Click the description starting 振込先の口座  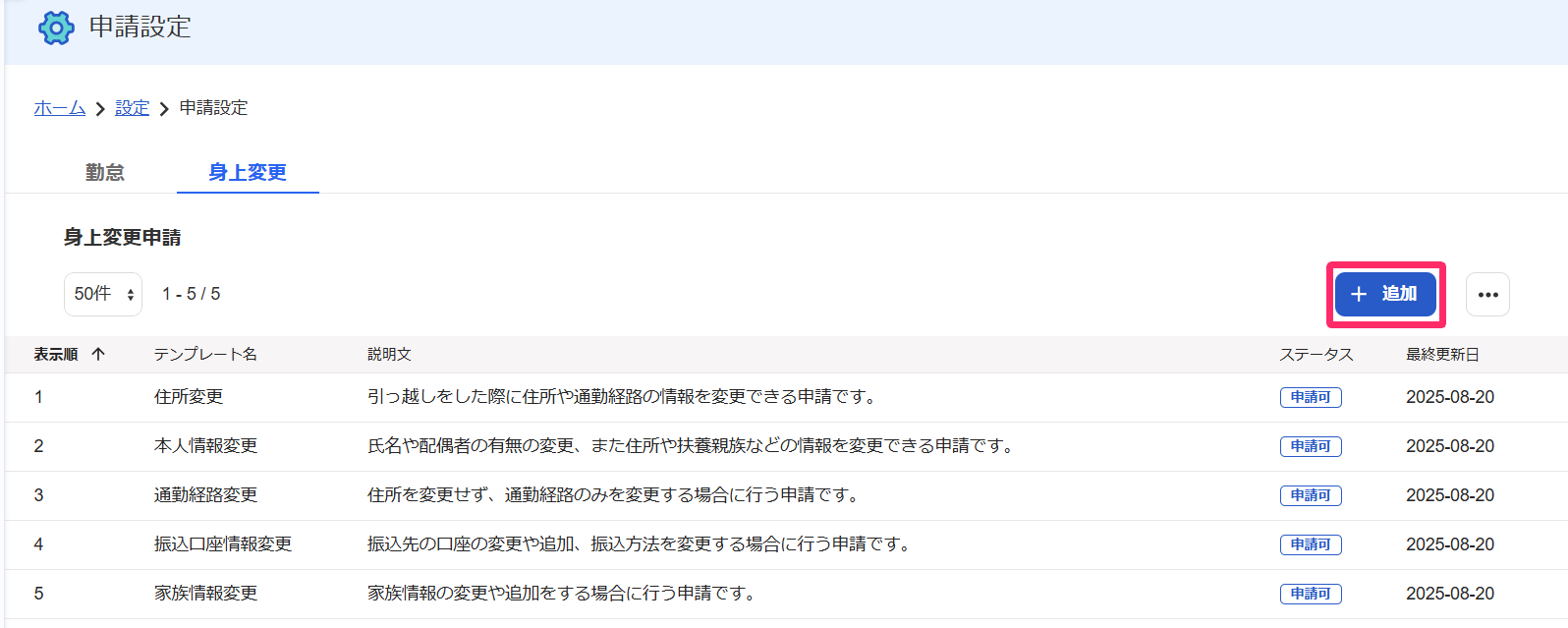coord(639,544)
